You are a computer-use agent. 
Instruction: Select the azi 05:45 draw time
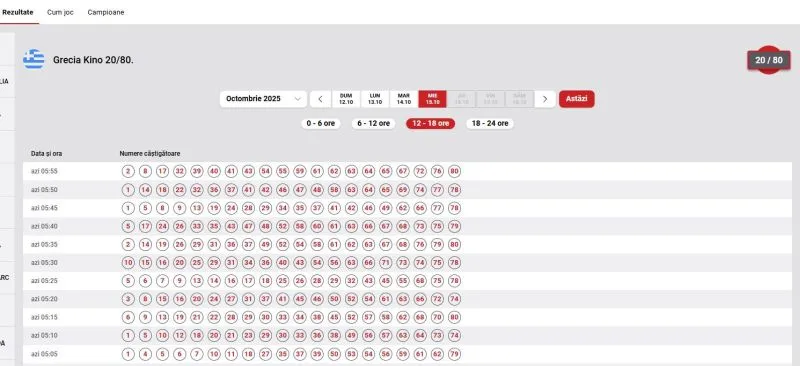click(x=44, y=208)
